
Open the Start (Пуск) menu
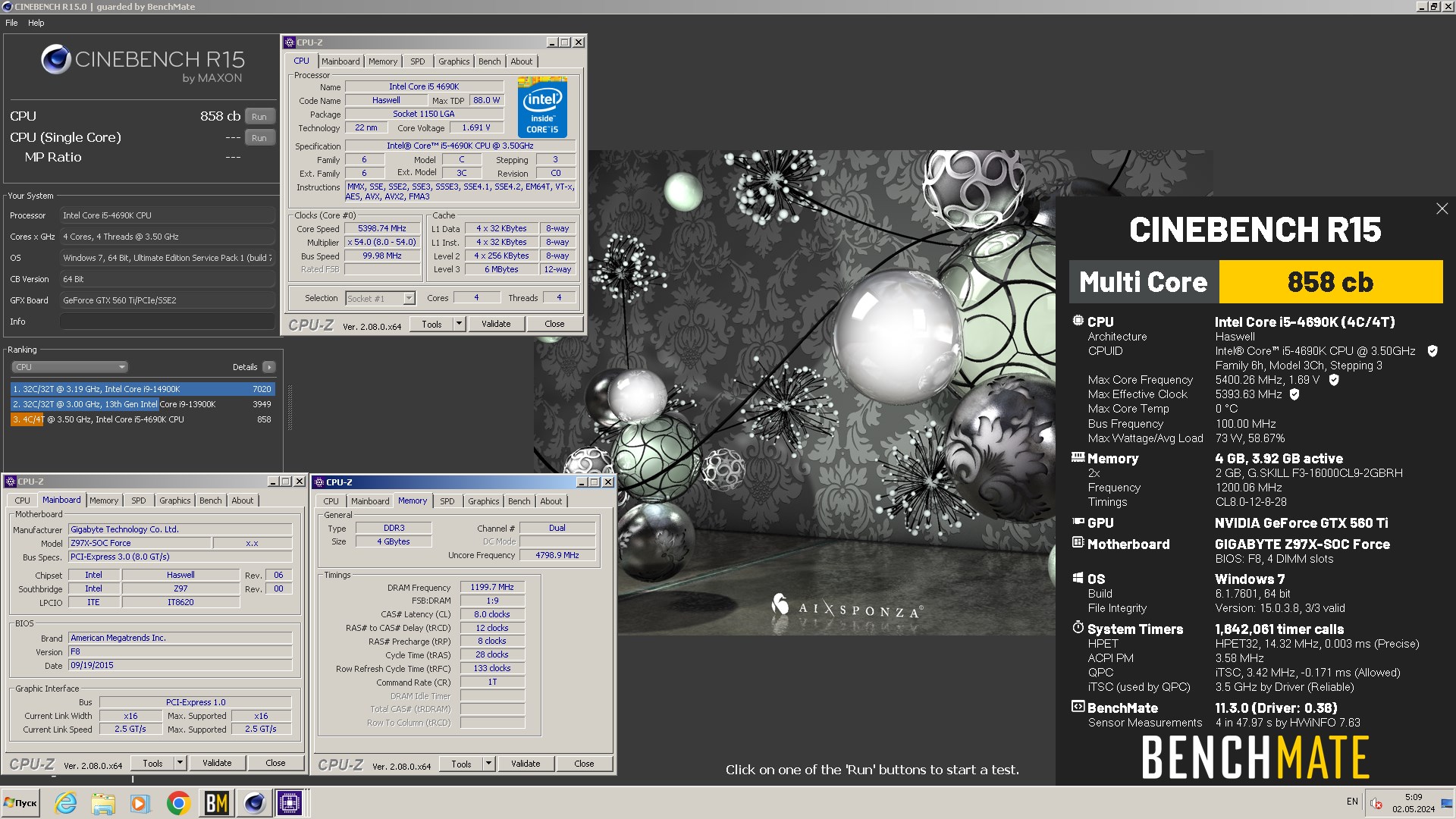(20, 803)
